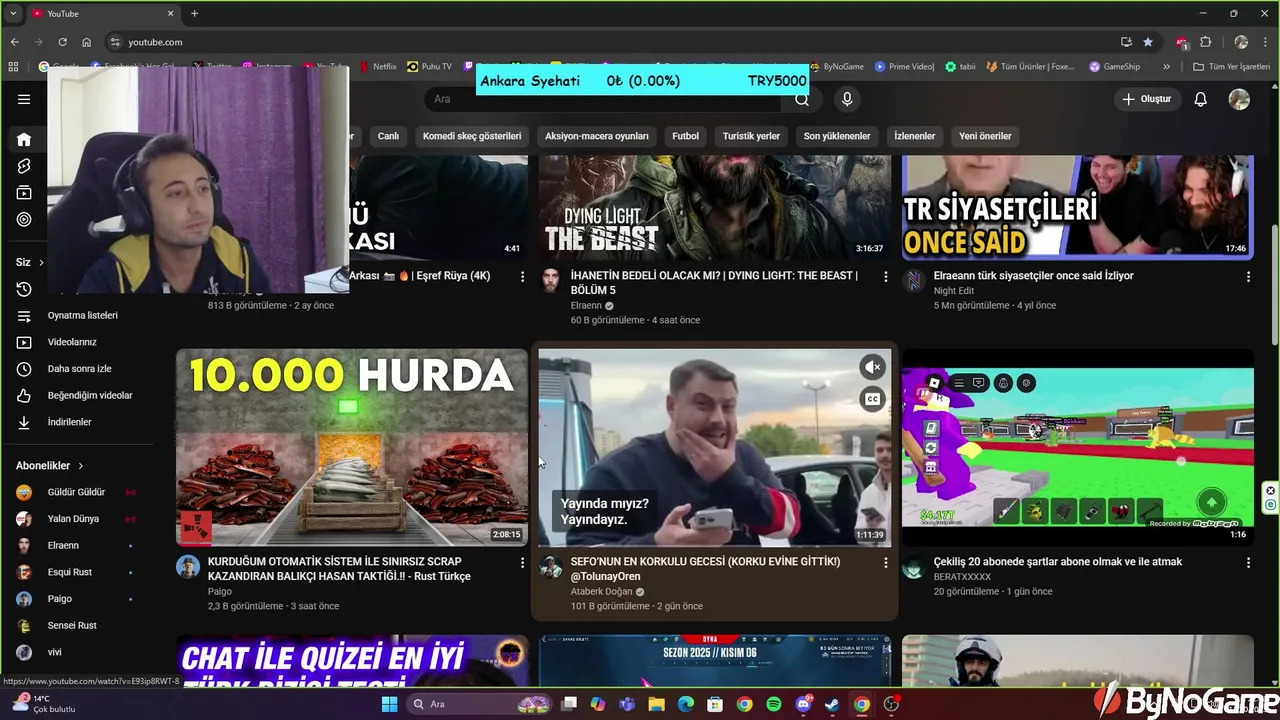
Task: Select Son yüklenenler chip
Action: [x=837, y=136]
